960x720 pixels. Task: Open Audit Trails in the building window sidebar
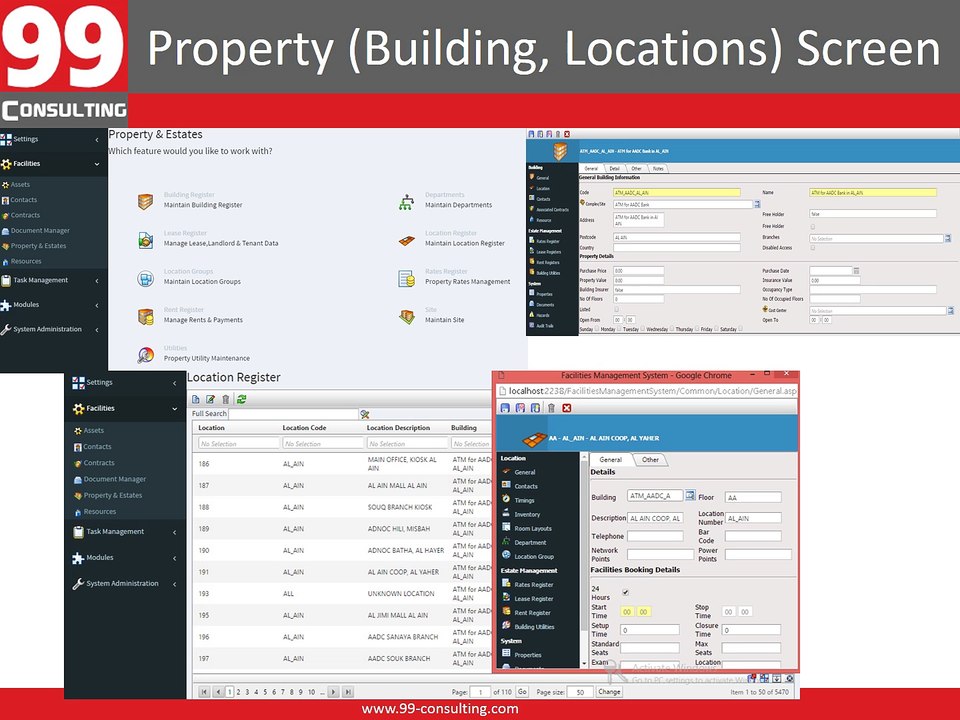pyautogui.click(x=540, y=325)
